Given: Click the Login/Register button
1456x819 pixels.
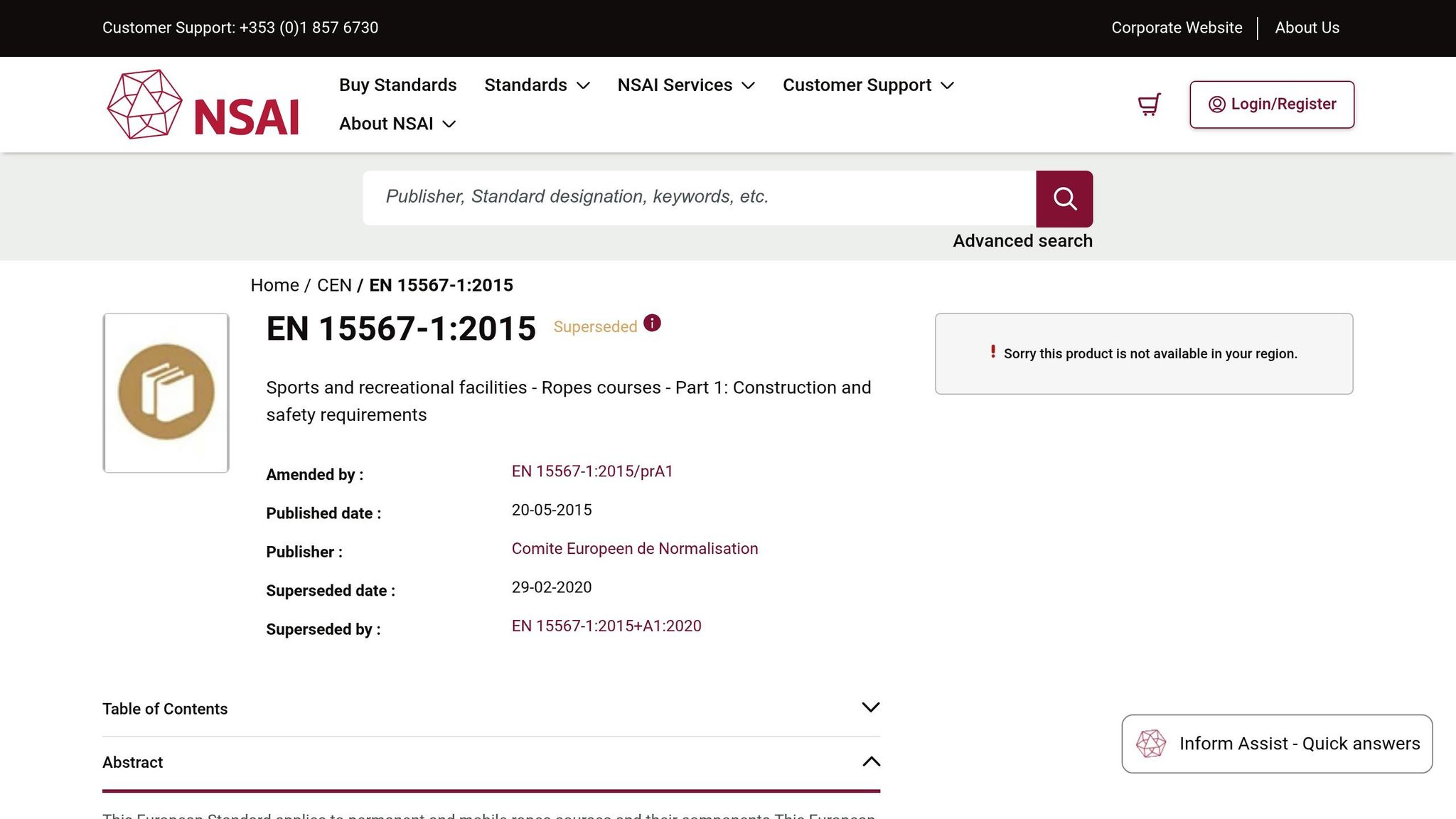Looking at the screenshot, I should (1272, 105).
